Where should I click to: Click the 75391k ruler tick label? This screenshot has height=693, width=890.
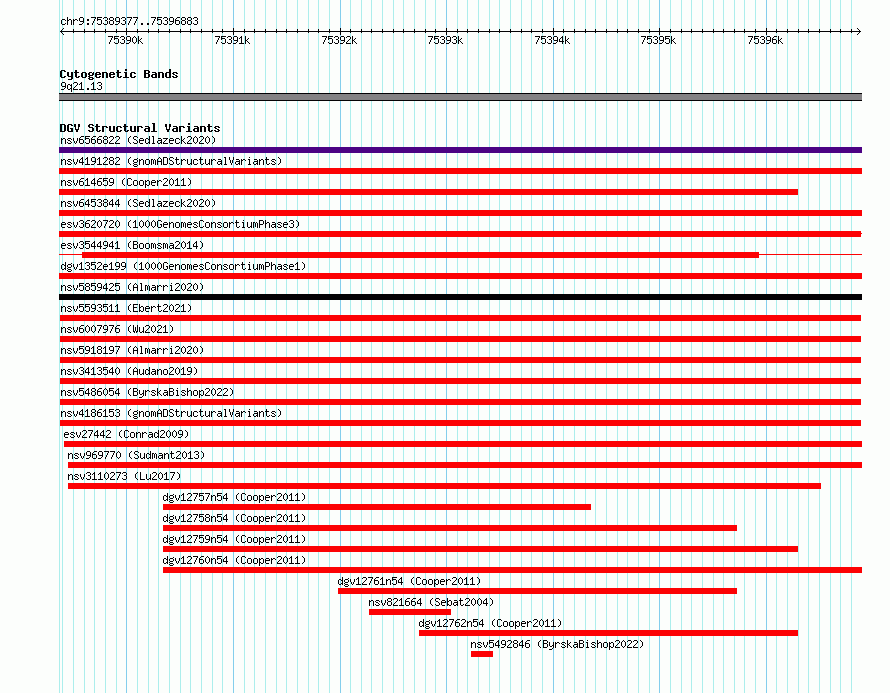tap(232, 40)
